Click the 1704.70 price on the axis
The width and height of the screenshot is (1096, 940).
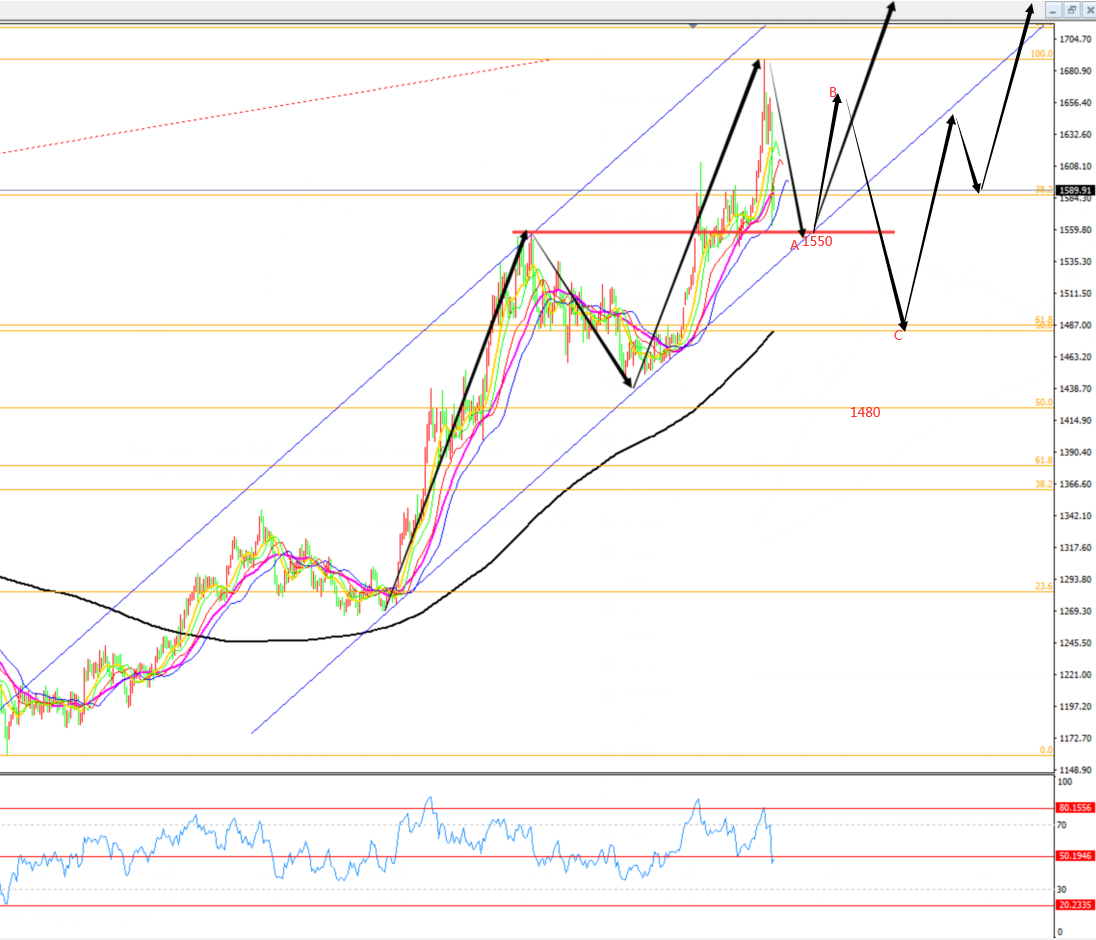(x=1076, y=40)
